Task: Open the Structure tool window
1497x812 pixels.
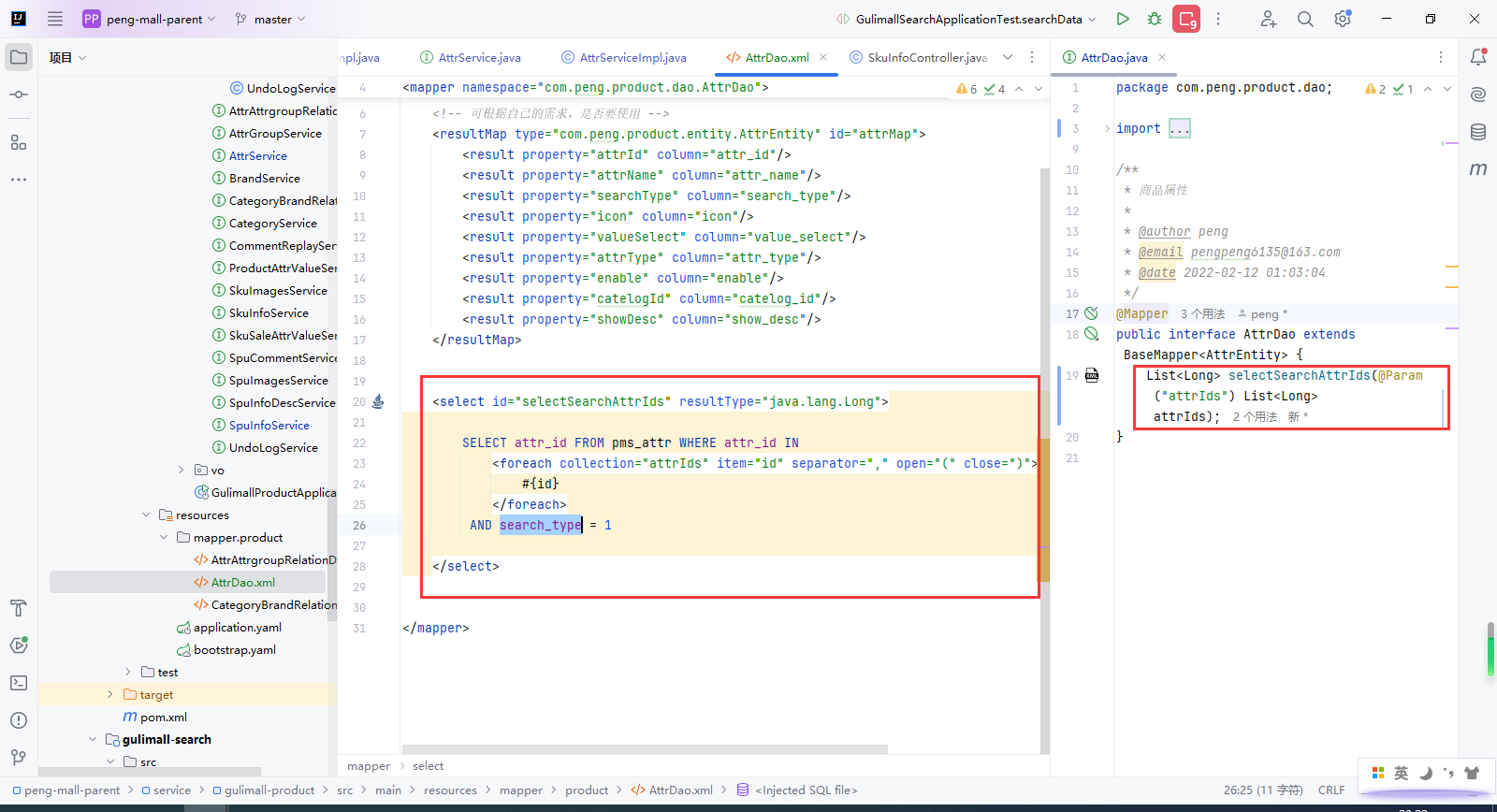Action: [19, 141]
